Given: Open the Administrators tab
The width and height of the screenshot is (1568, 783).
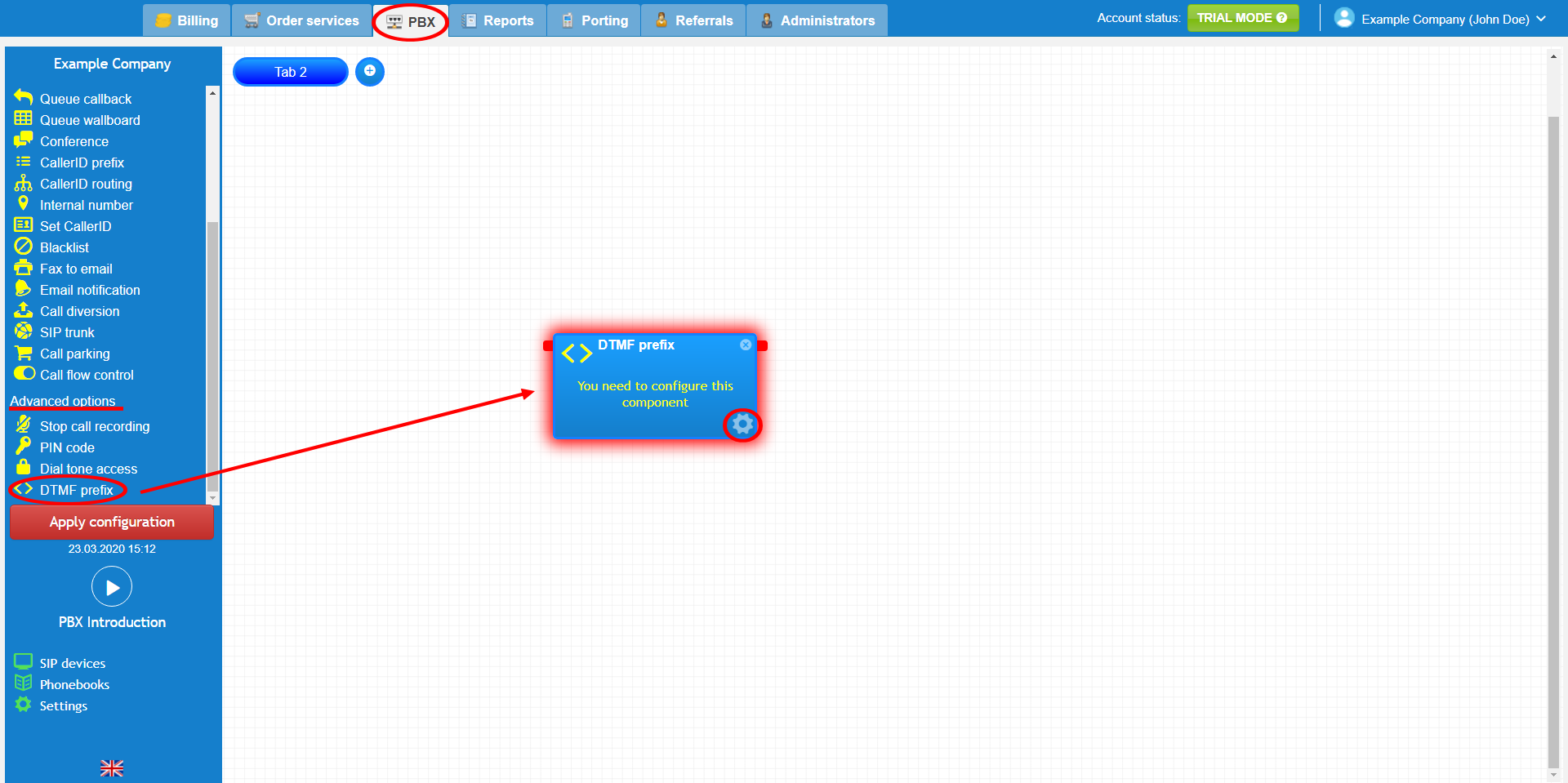Looking at the screenshot, I should coord(817,20).
